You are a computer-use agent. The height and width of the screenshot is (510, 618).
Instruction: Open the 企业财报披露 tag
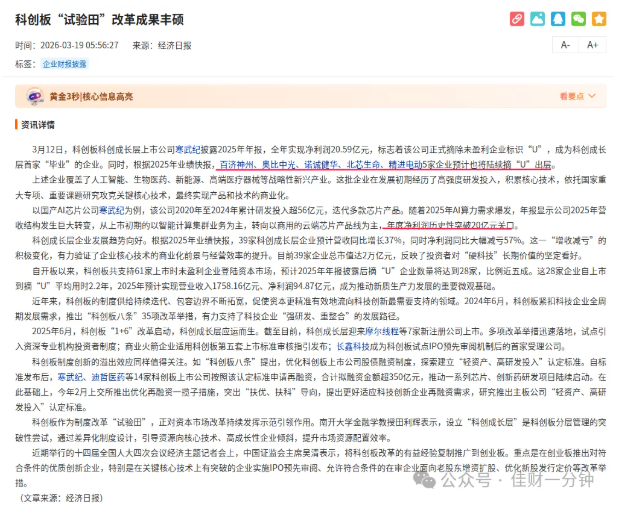[x=65, y=64]
